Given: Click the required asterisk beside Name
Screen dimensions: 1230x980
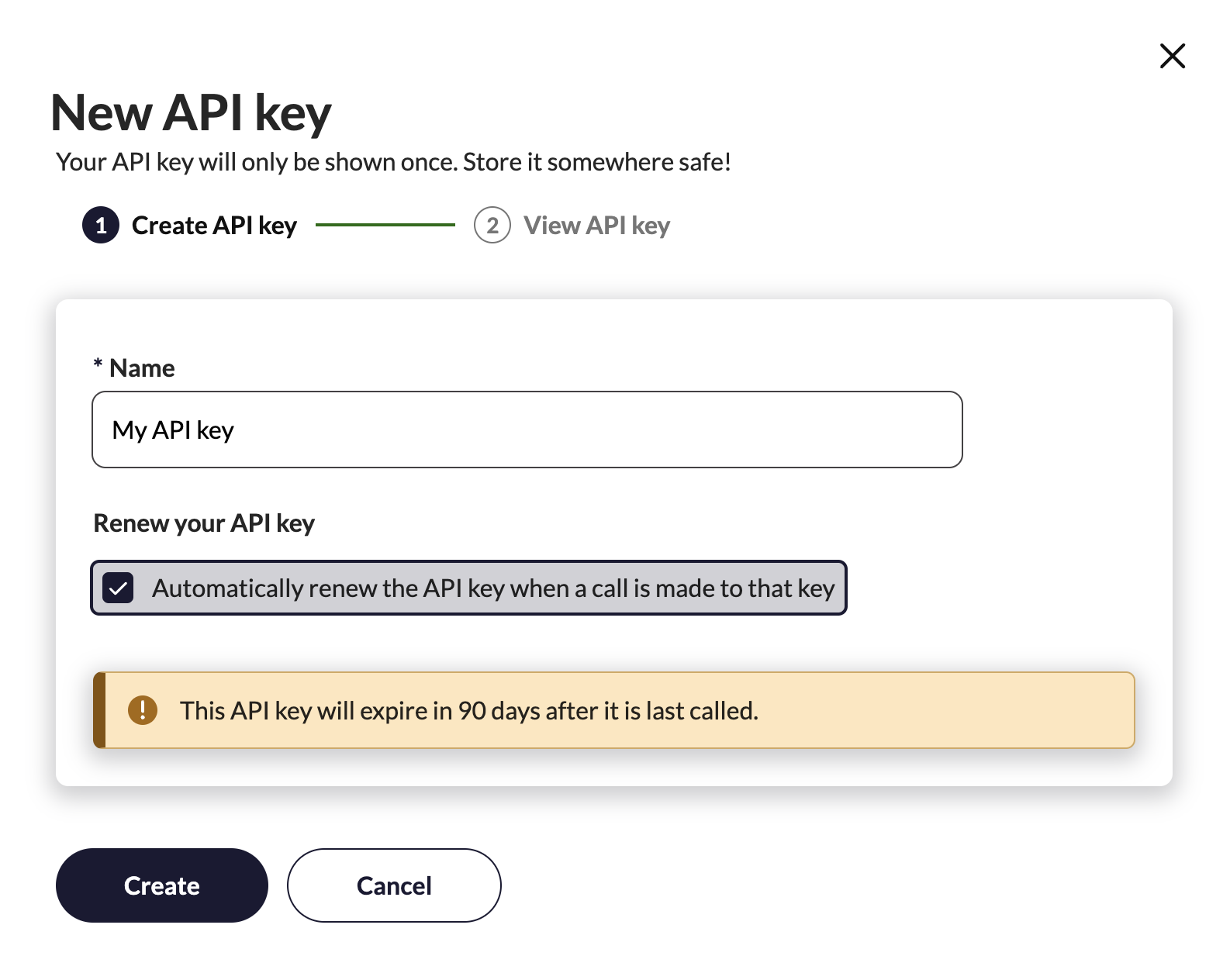Looking at the screenshot, I should (x=98, y=364).
